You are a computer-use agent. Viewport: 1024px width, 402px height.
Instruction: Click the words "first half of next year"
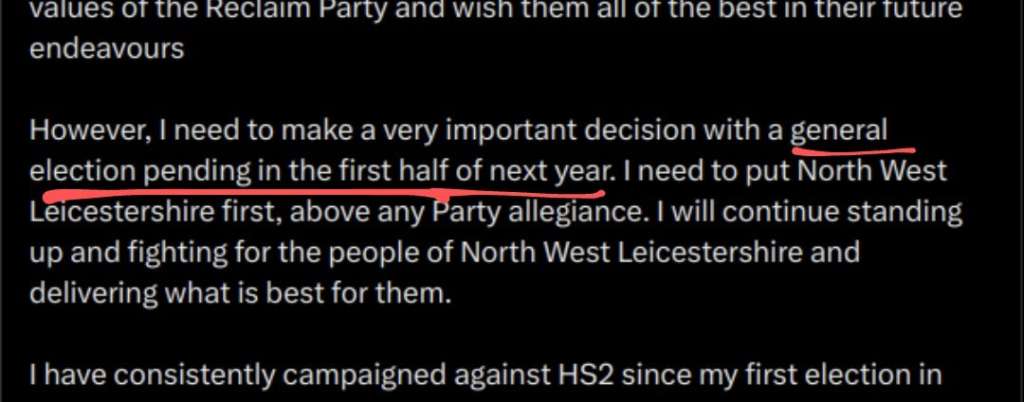tap(475, 171)
